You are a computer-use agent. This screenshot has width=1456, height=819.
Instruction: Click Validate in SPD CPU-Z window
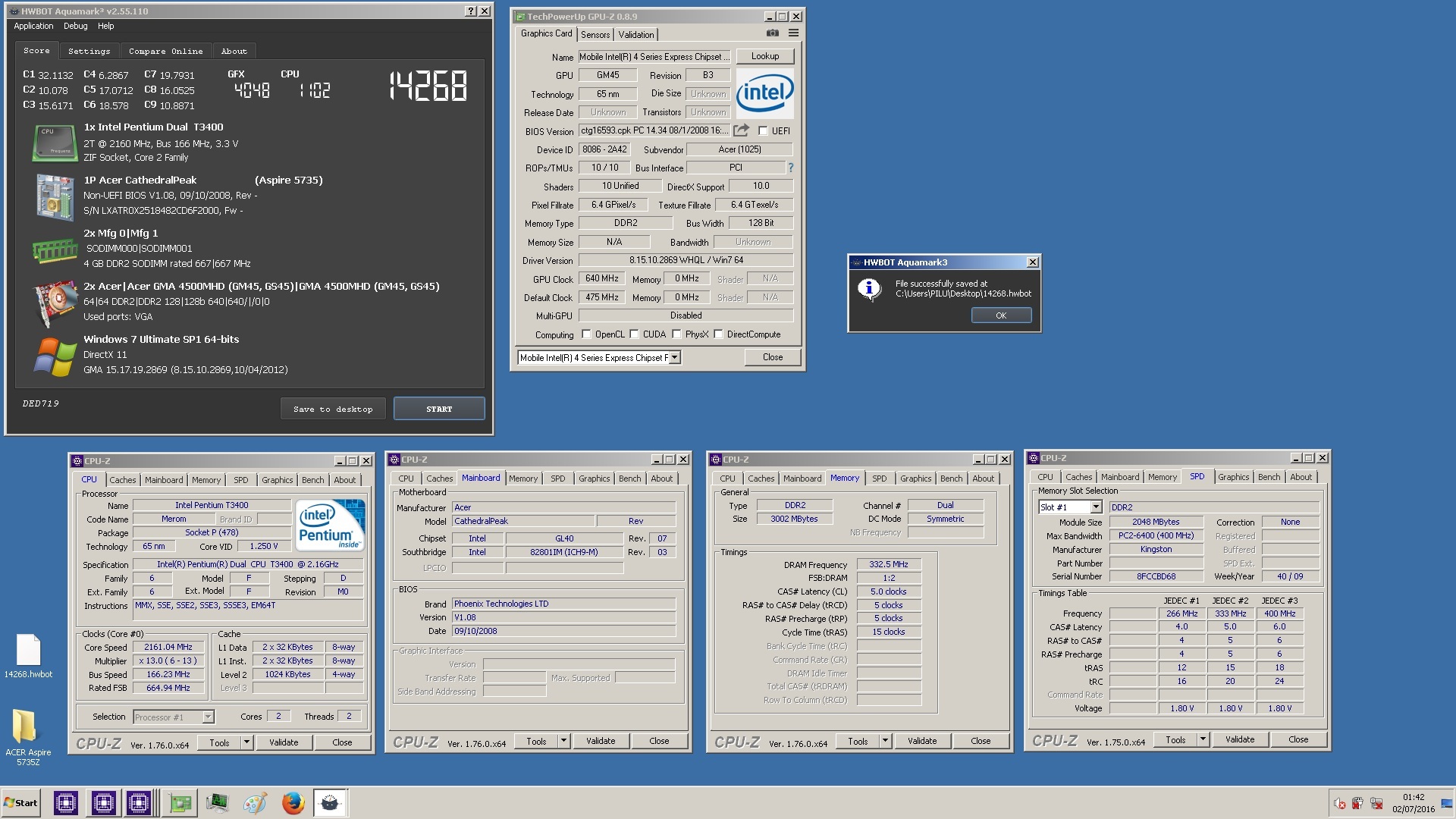[1239, 739]
